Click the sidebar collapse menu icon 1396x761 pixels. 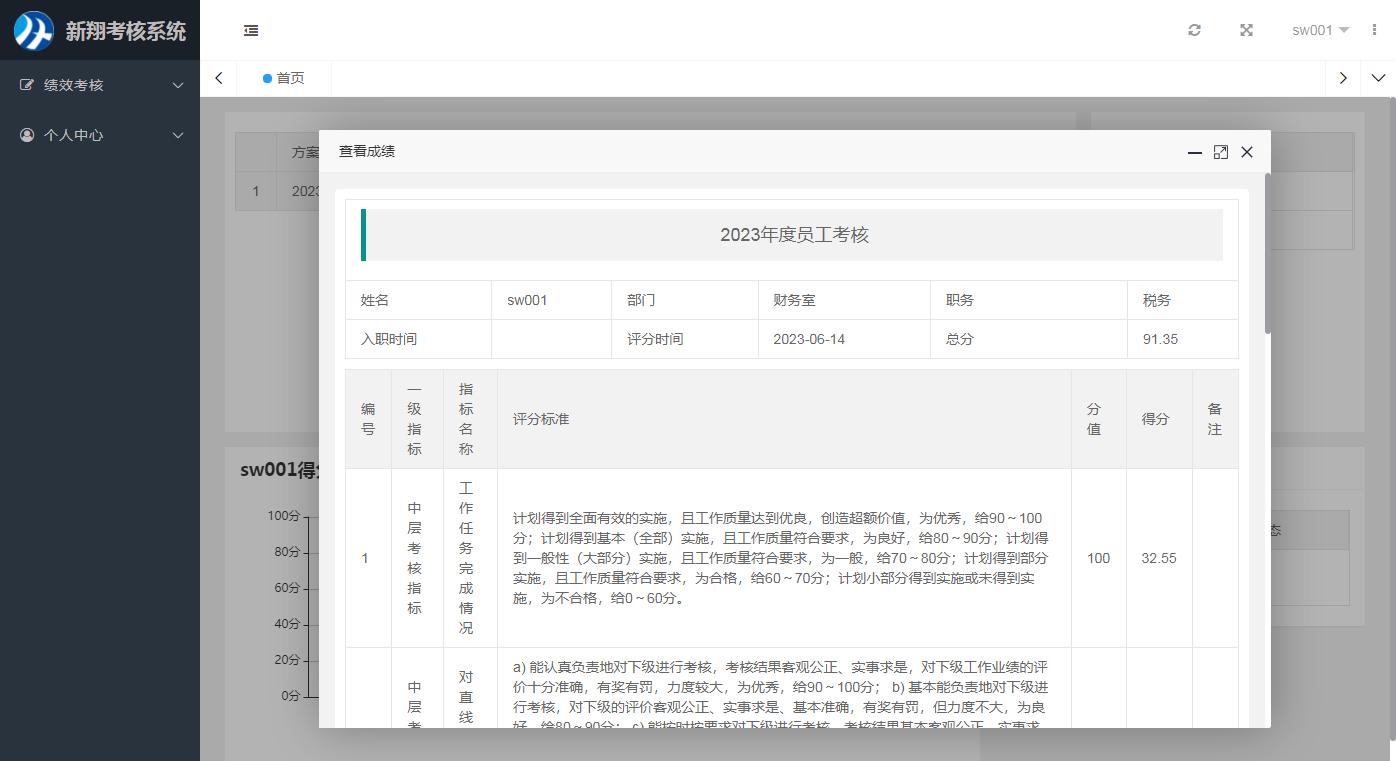[x=251, y=31]
